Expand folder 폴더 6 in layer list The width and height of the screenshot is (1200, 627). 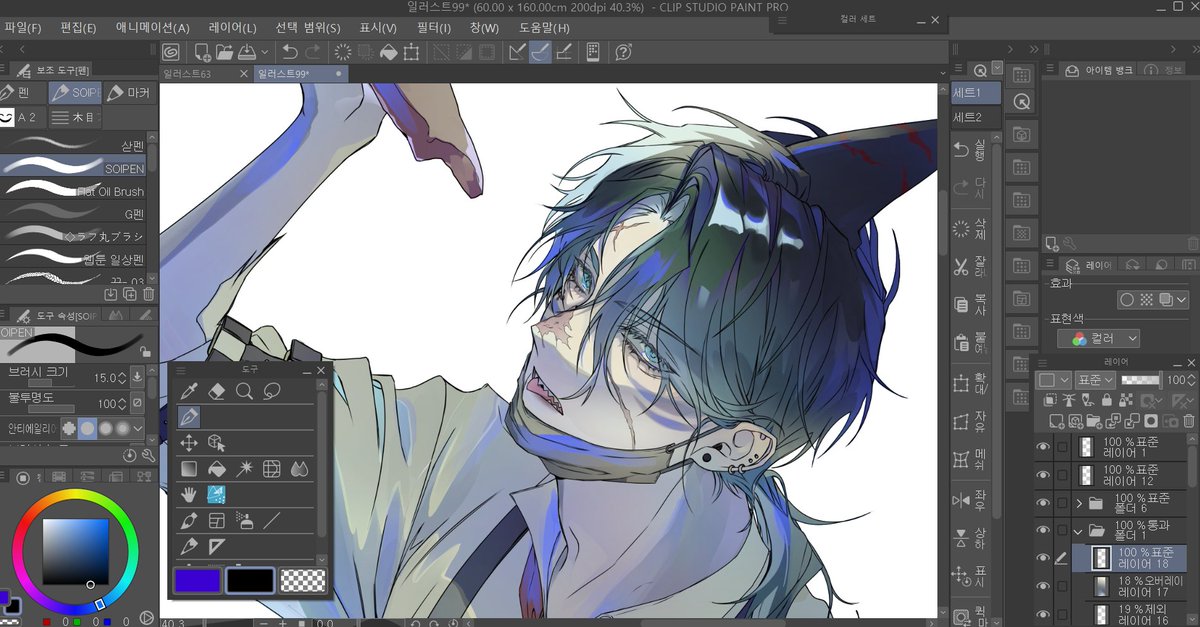(x=1079, y=503)
